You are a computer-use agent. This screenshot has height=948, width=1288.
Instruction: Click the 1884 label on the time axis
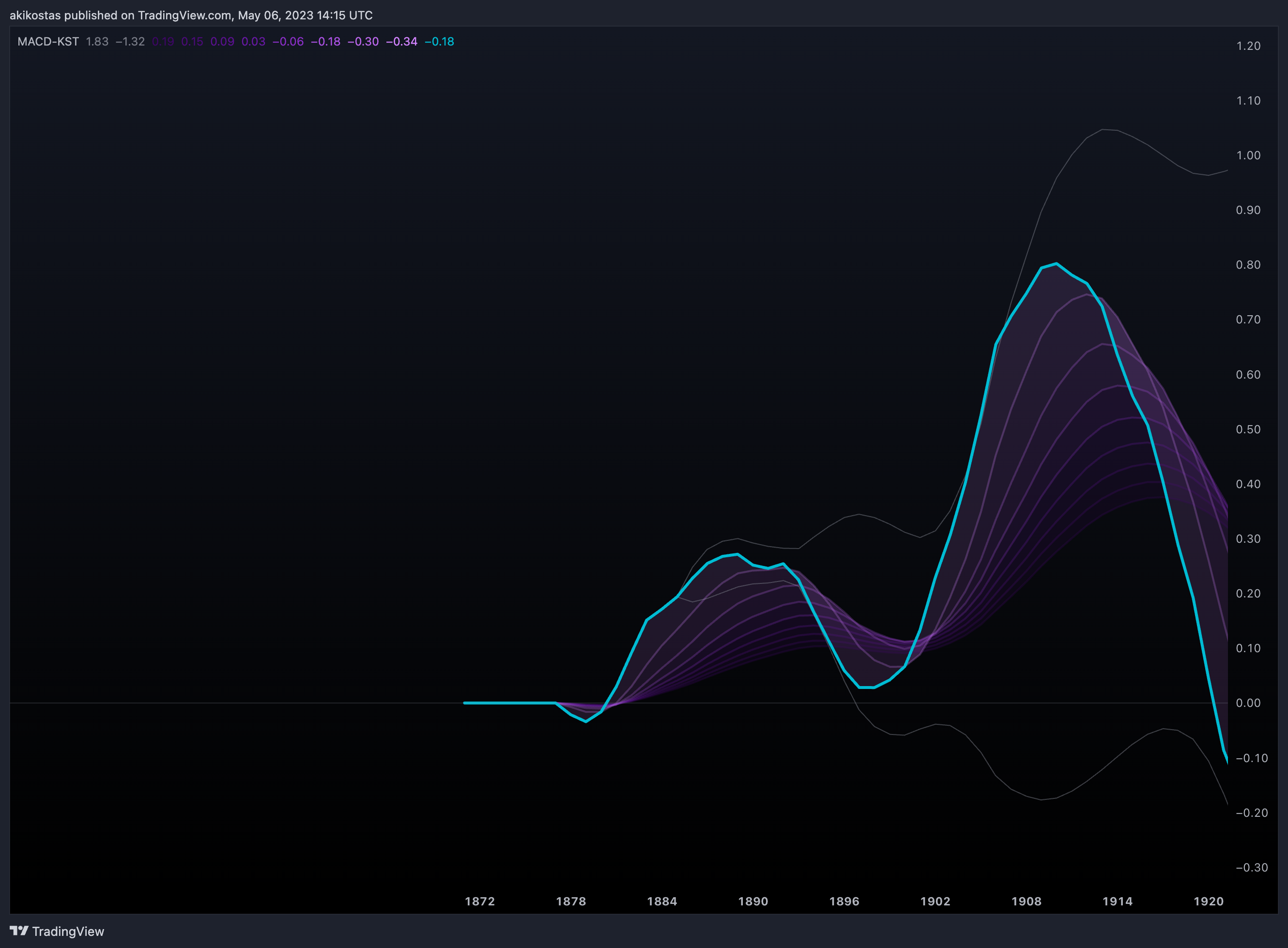point(662,901)
